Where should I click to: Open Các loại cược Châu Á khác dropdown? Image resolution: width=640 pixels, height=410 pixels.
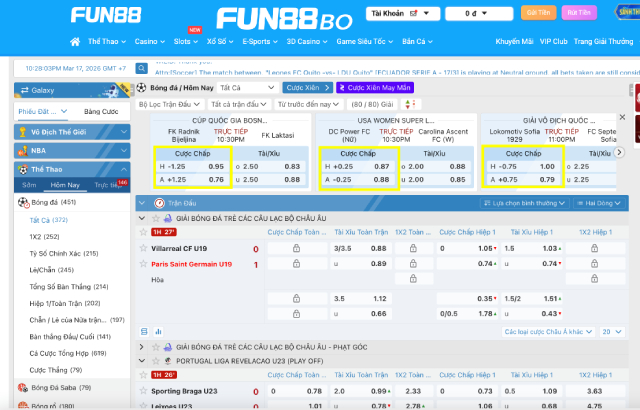pyautogui.click(x=548, y=332)
